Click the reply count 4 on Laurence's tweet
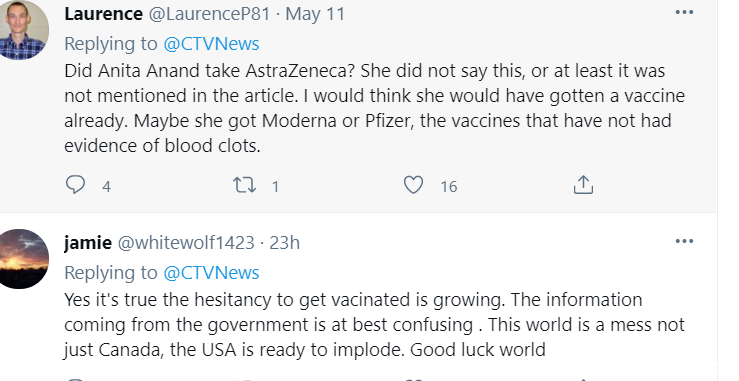This screenshot has height=381, width=739. pyautogui.click(x=107, y=187)
